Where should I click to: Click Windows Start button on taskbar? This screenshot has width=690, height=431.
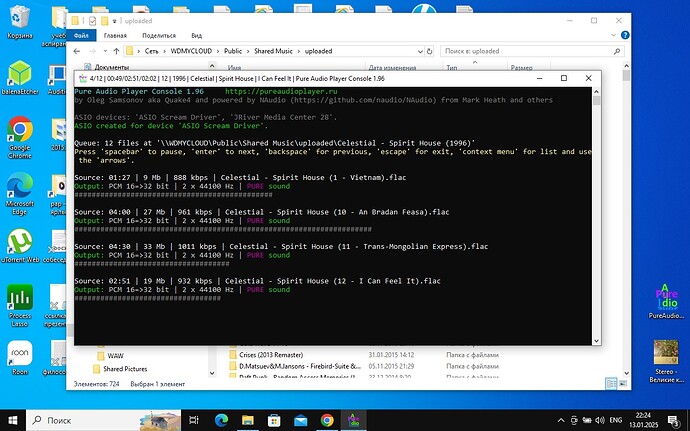tap(13, 420)
